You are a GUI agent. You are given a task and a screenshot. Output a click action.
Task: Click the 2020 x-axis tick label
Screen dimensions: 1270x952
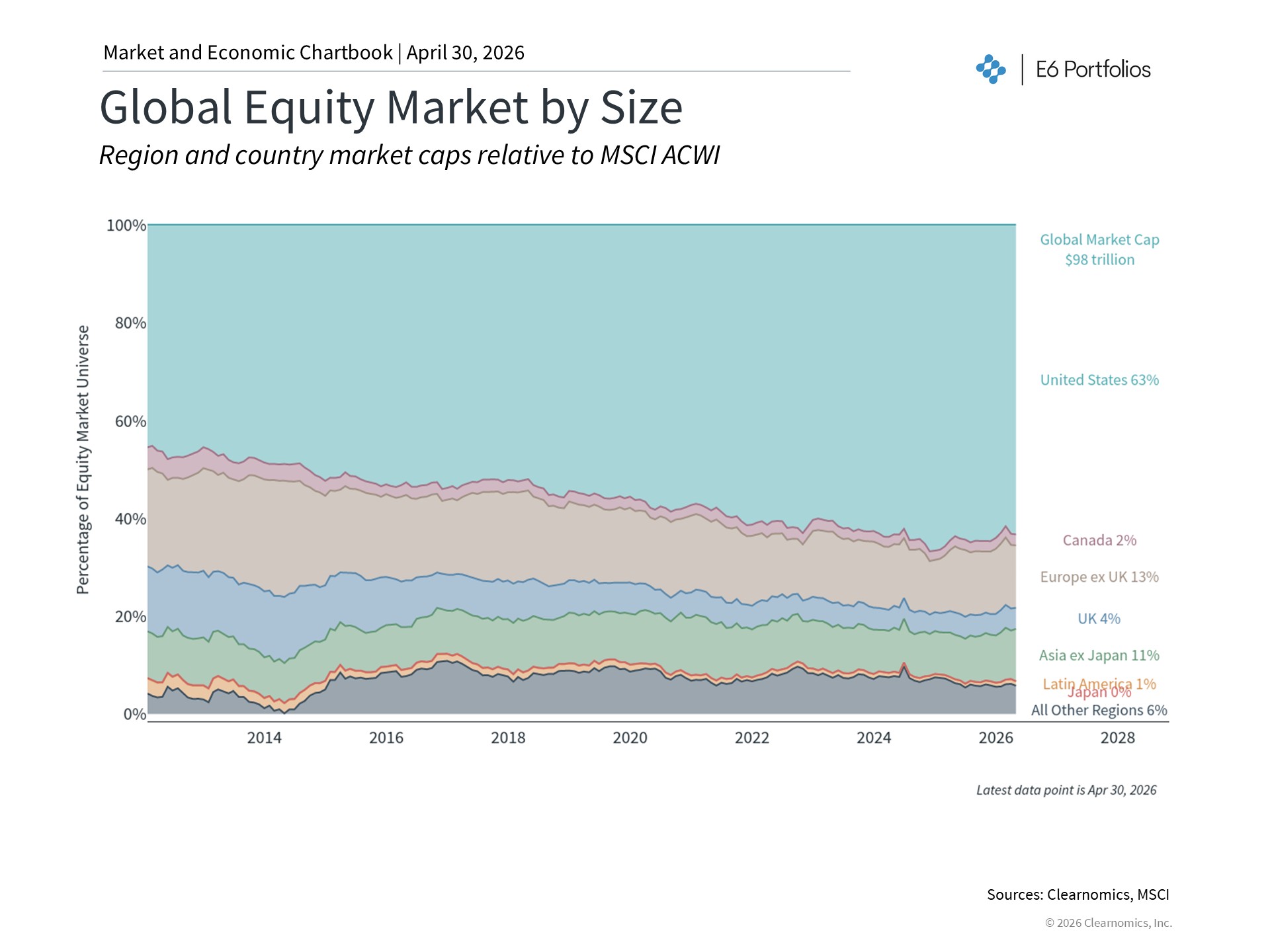[x=630, y=738]
